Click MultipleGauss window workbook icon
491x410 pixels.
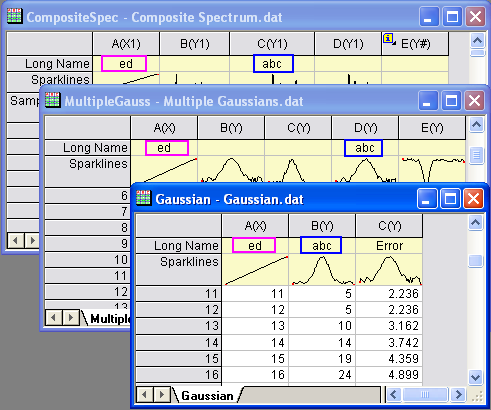pyautogui.click(x=53, y=100)
